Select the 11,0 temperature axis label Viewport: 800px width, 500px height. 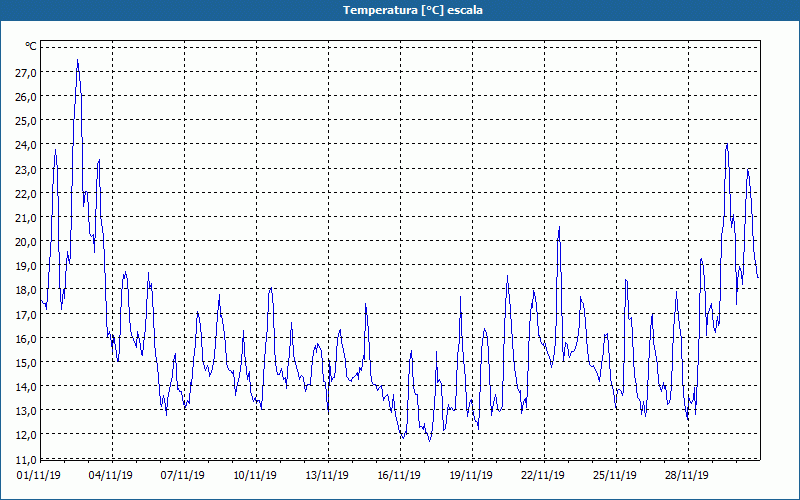coord(26,459)
